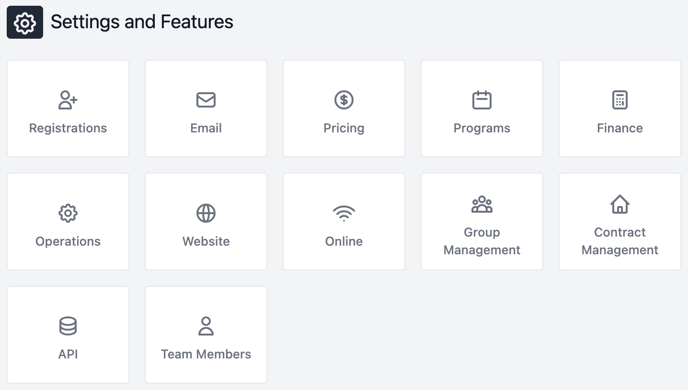The height and width of the screenshot is (390, 688).
Task: Click the Registrations person-plus icon
Action: point(68,100)
